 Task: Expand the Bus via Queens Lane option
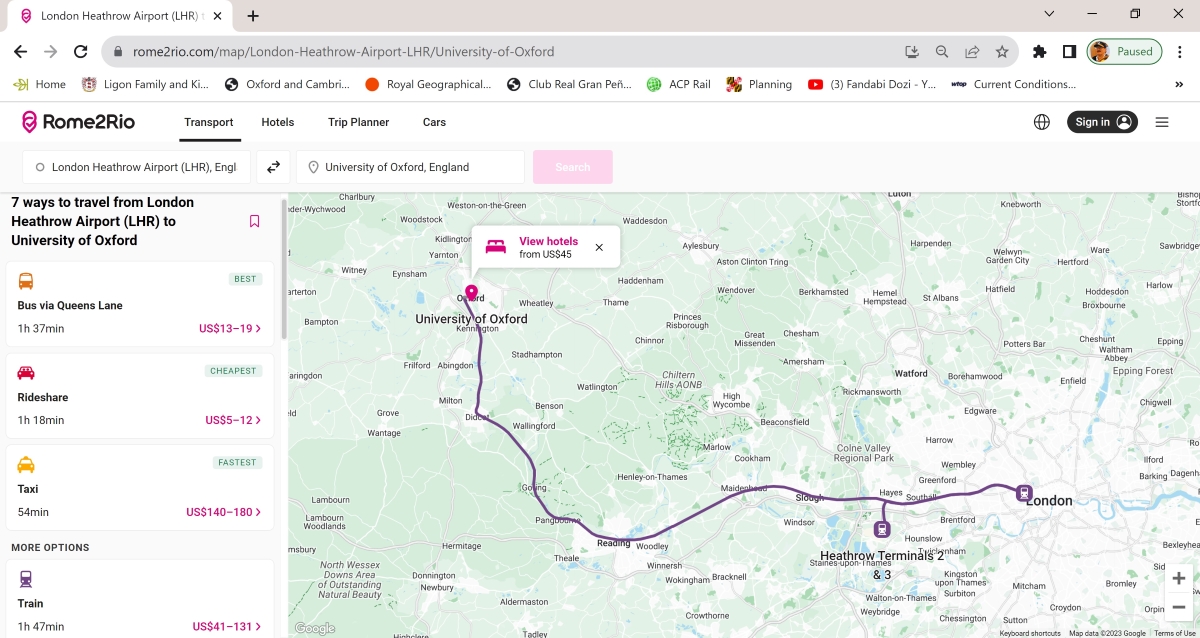click(x=140, y=305)
